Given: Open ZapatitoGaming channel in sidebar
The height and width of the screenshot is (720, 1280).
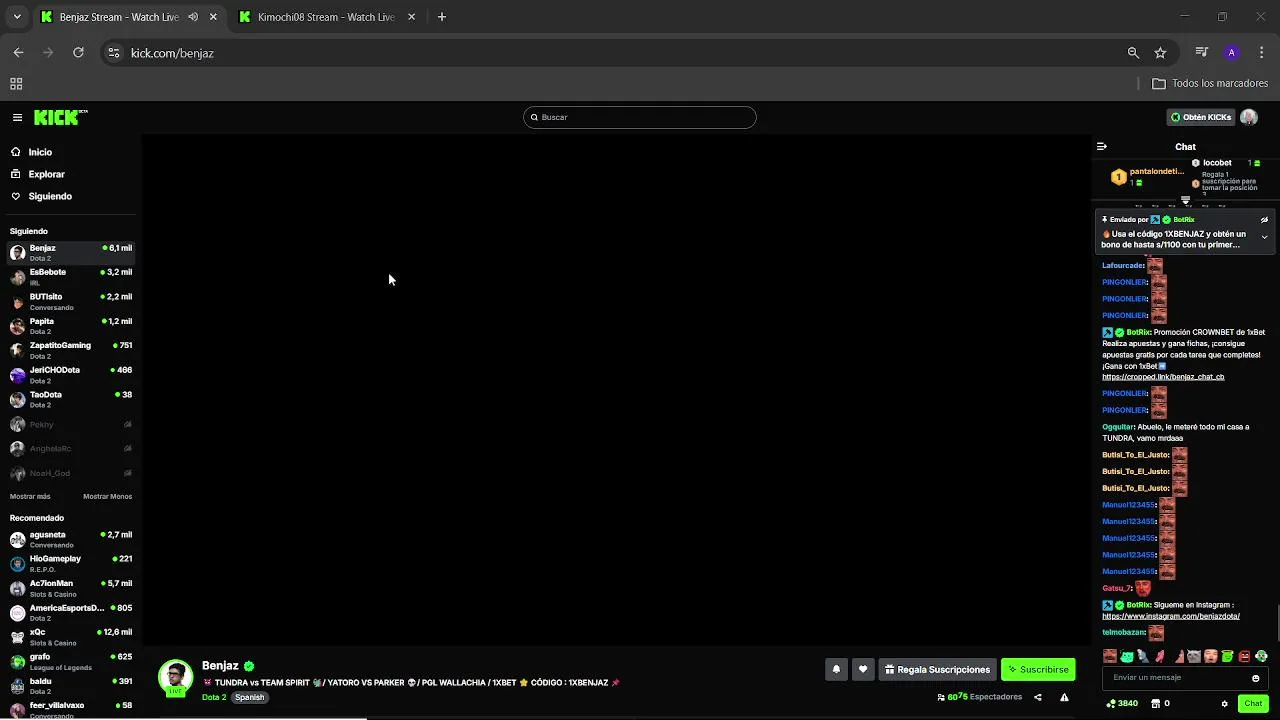Looking at the screenshot, I should pyautogui.click(x=70, y=351).
